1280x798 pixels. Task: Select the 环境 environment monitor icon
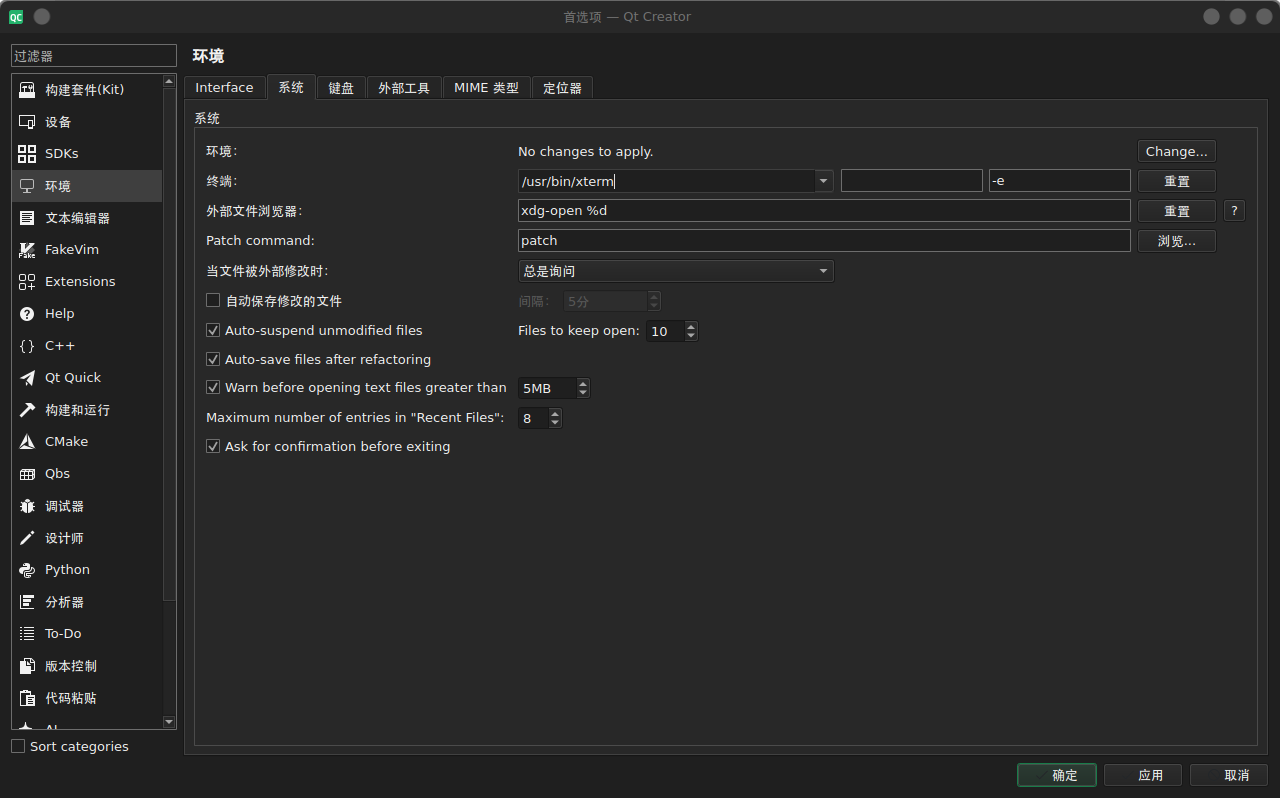(x=27, y=186)
